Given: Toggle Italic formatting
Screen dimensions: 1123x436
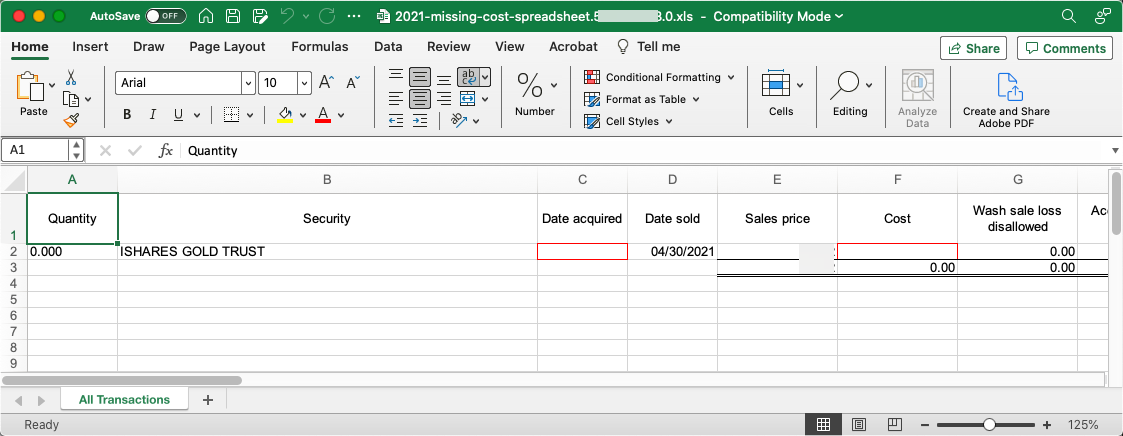Looking at the screenshot, I should (152, 115).
